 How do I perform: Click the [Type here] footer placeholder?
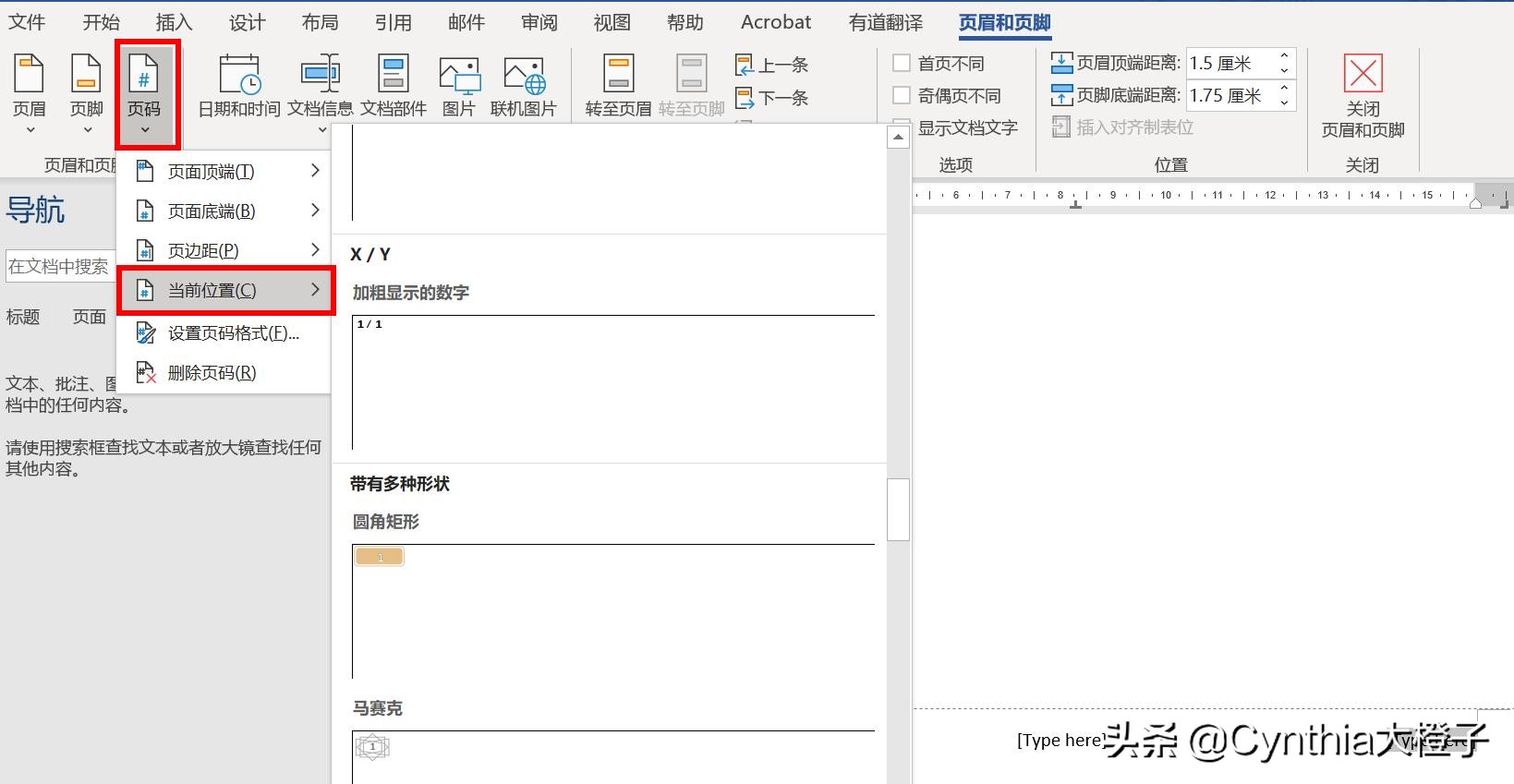pyautogui.click(x=1060, y=740)
